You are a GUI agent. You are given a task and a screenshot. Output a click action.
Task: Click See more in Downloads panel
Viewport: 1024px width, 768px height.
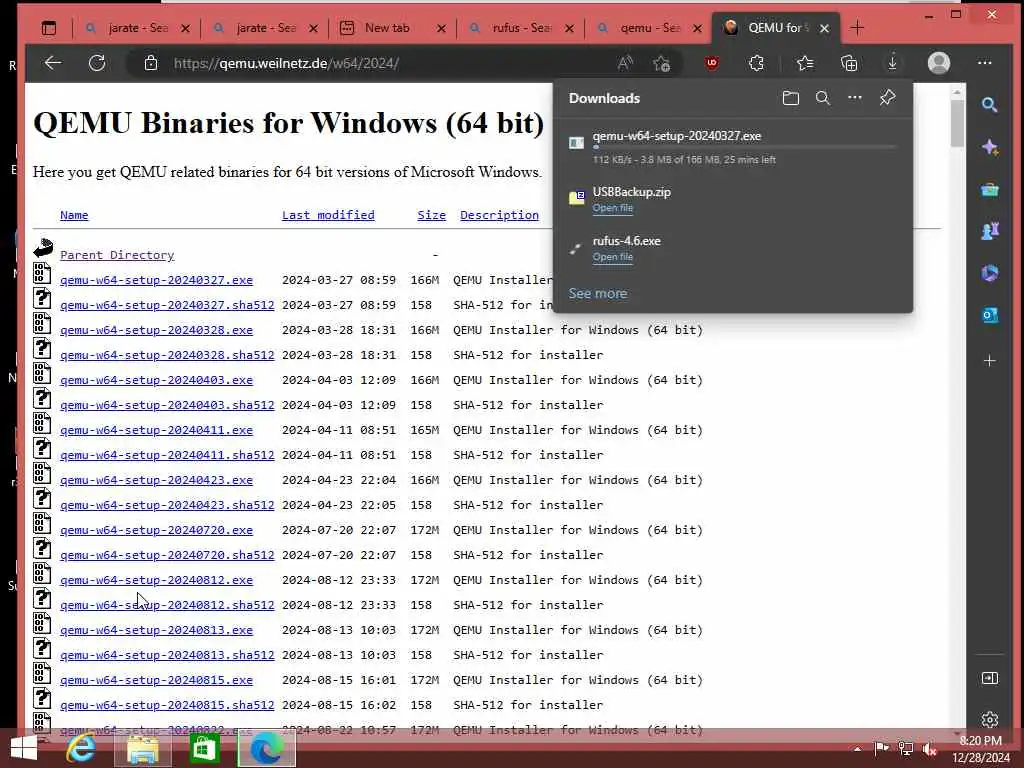pos(598,293)
